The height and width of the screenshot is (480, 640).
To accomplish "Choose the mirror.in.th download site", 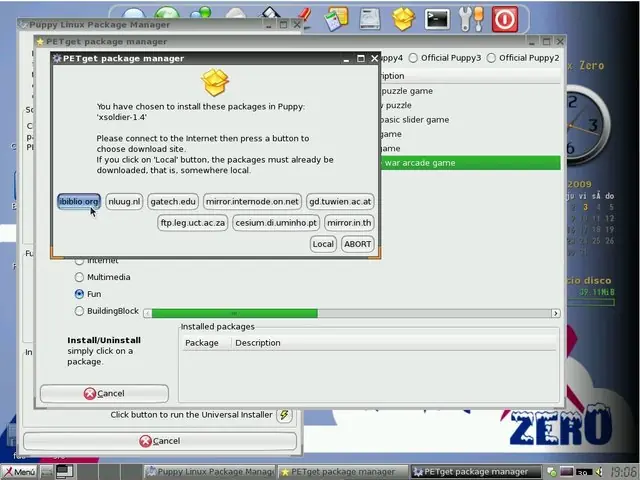I will [x=349, y=223].
